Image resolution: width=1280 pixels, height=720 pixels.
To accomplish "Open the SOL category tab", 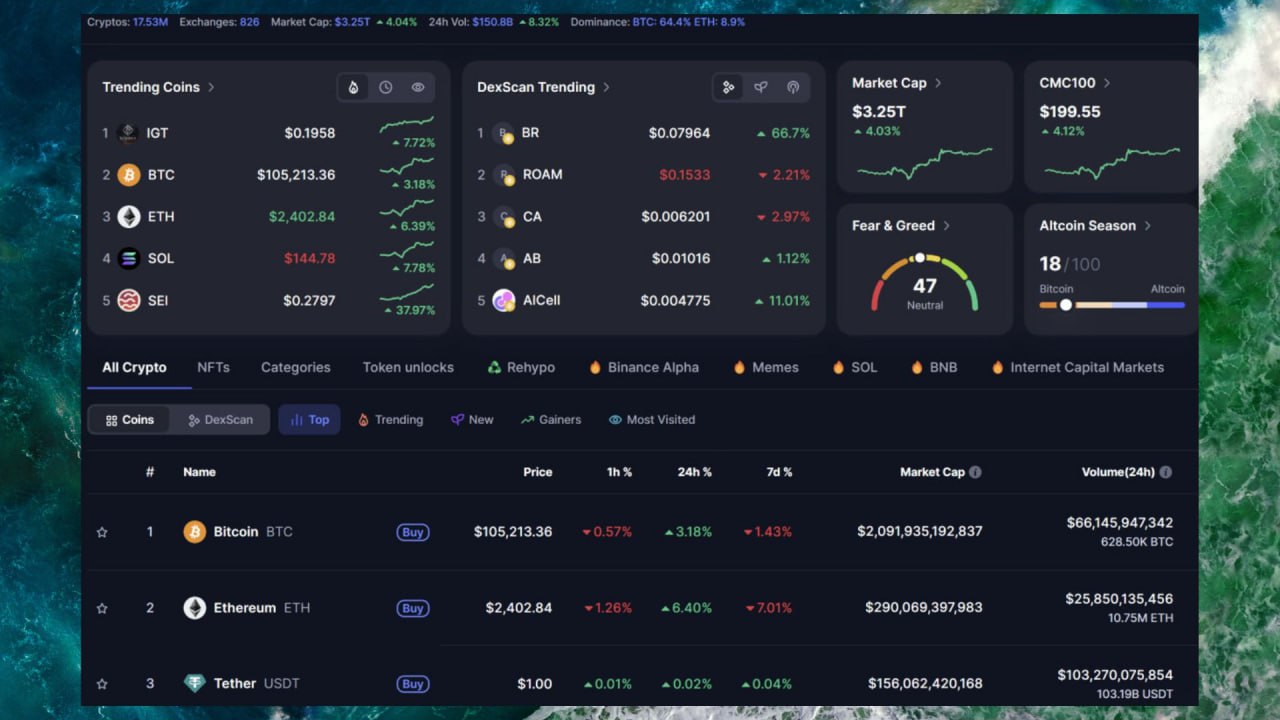I will coord(854,367).
